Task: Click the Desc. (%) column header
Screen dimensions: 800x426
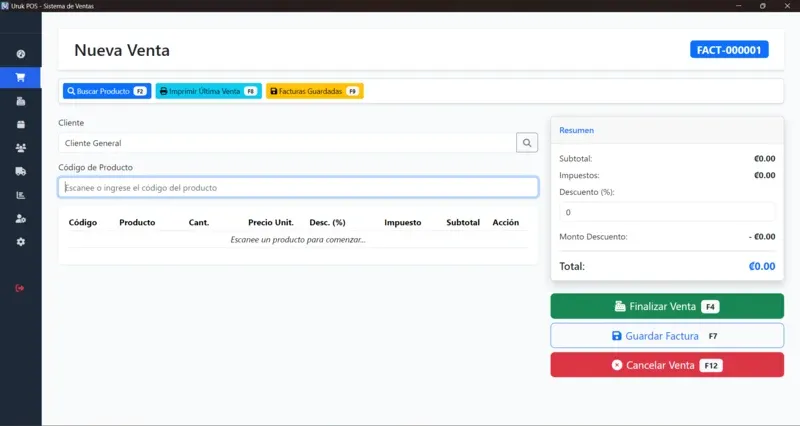Action: point(328,222)
